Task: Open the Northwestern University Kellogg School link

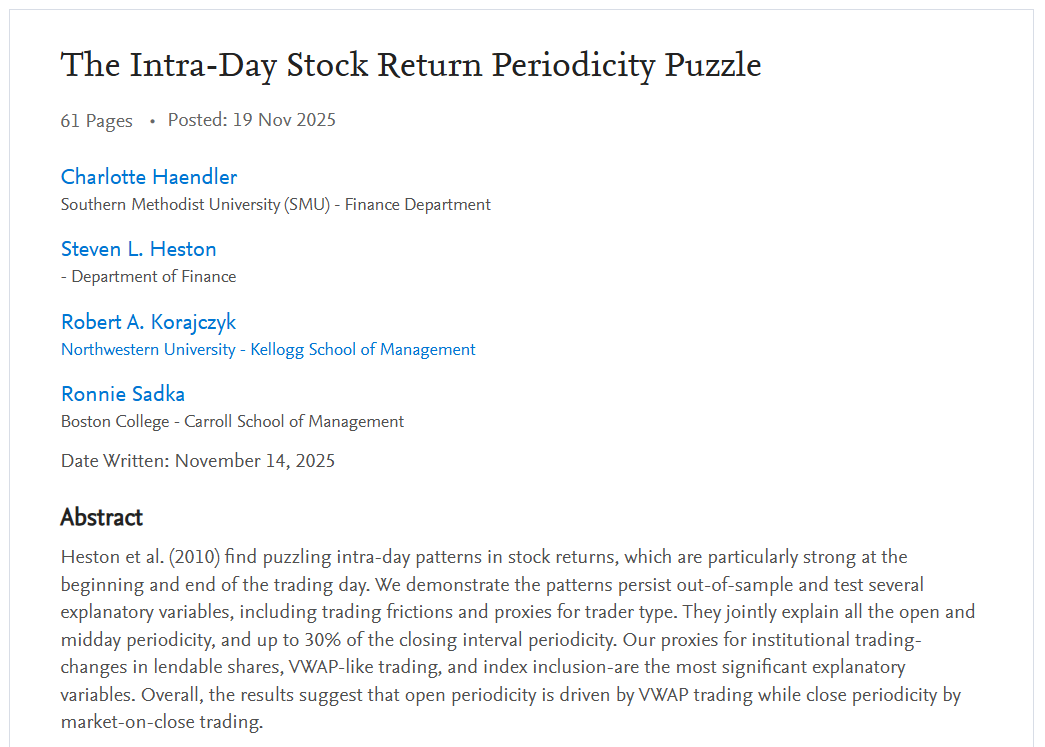Action: 268,350
